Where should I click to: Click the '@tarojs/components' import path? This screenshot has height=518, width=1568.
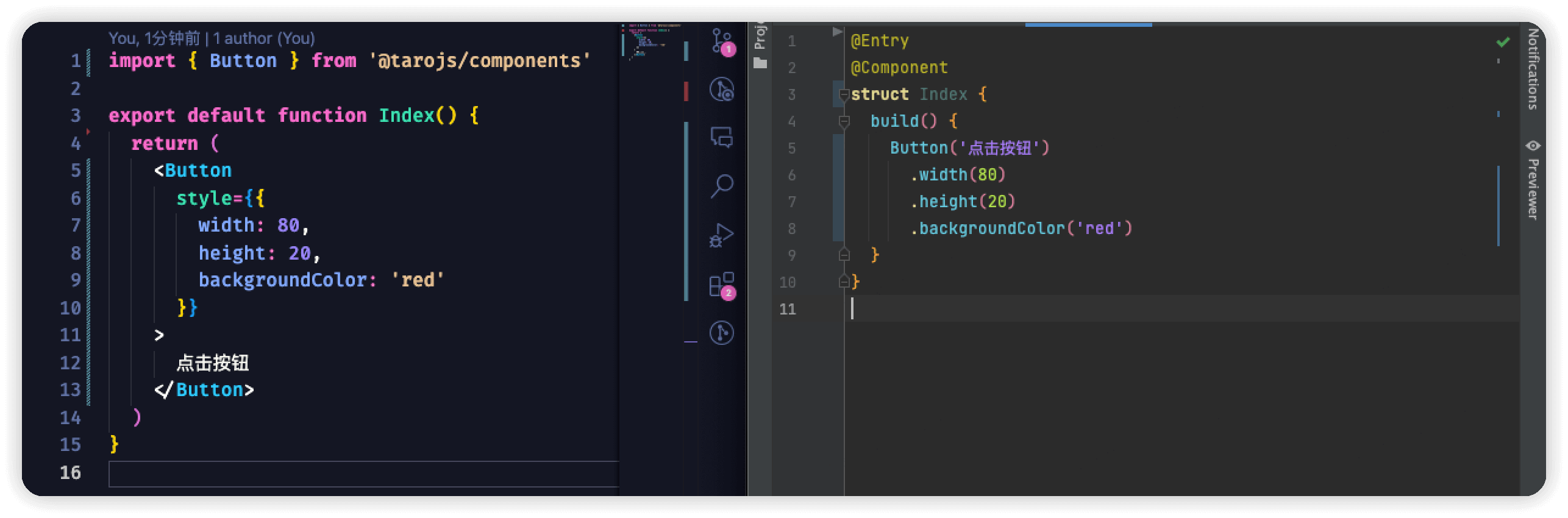480,61
